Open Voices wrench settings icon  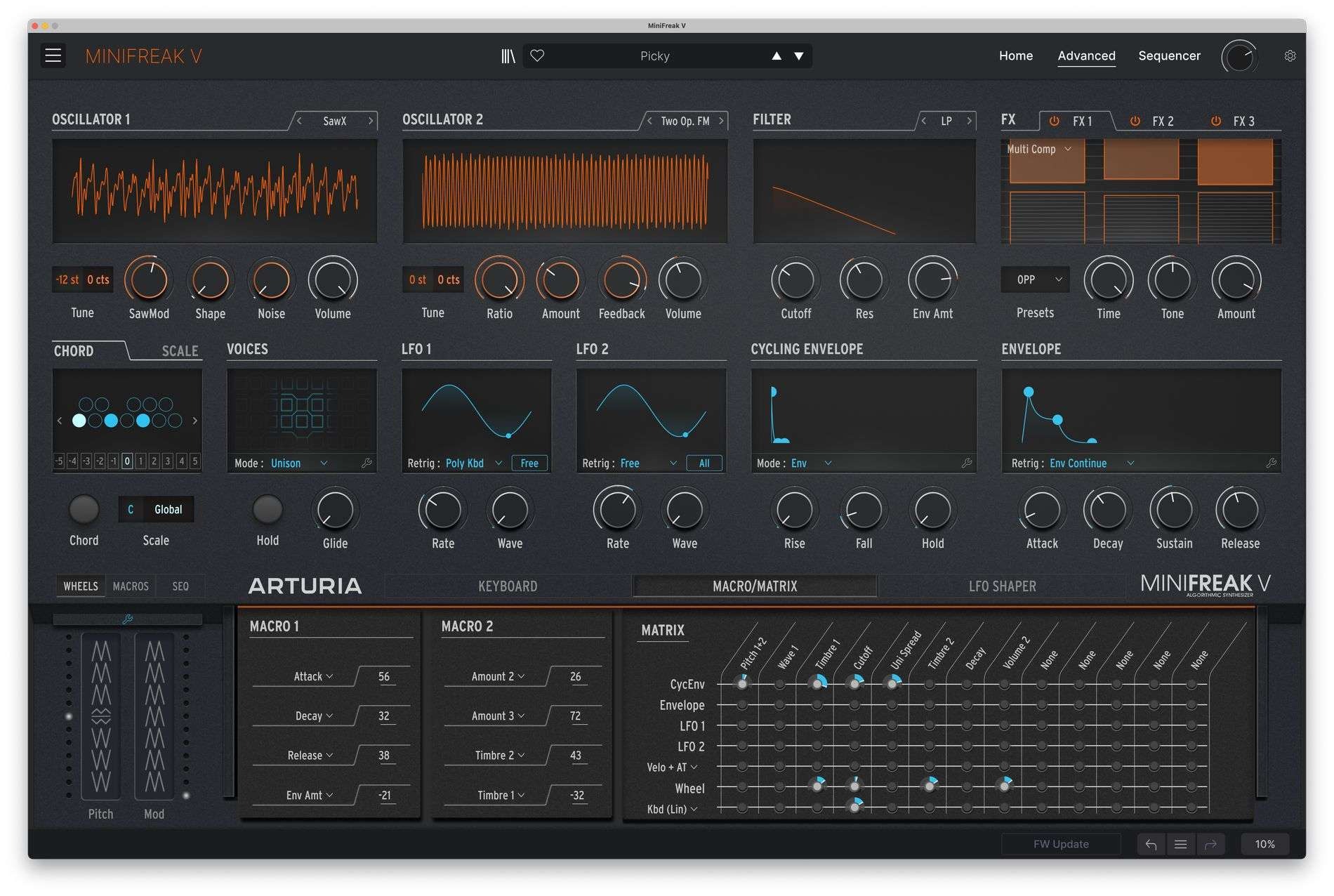coord(366,463)
